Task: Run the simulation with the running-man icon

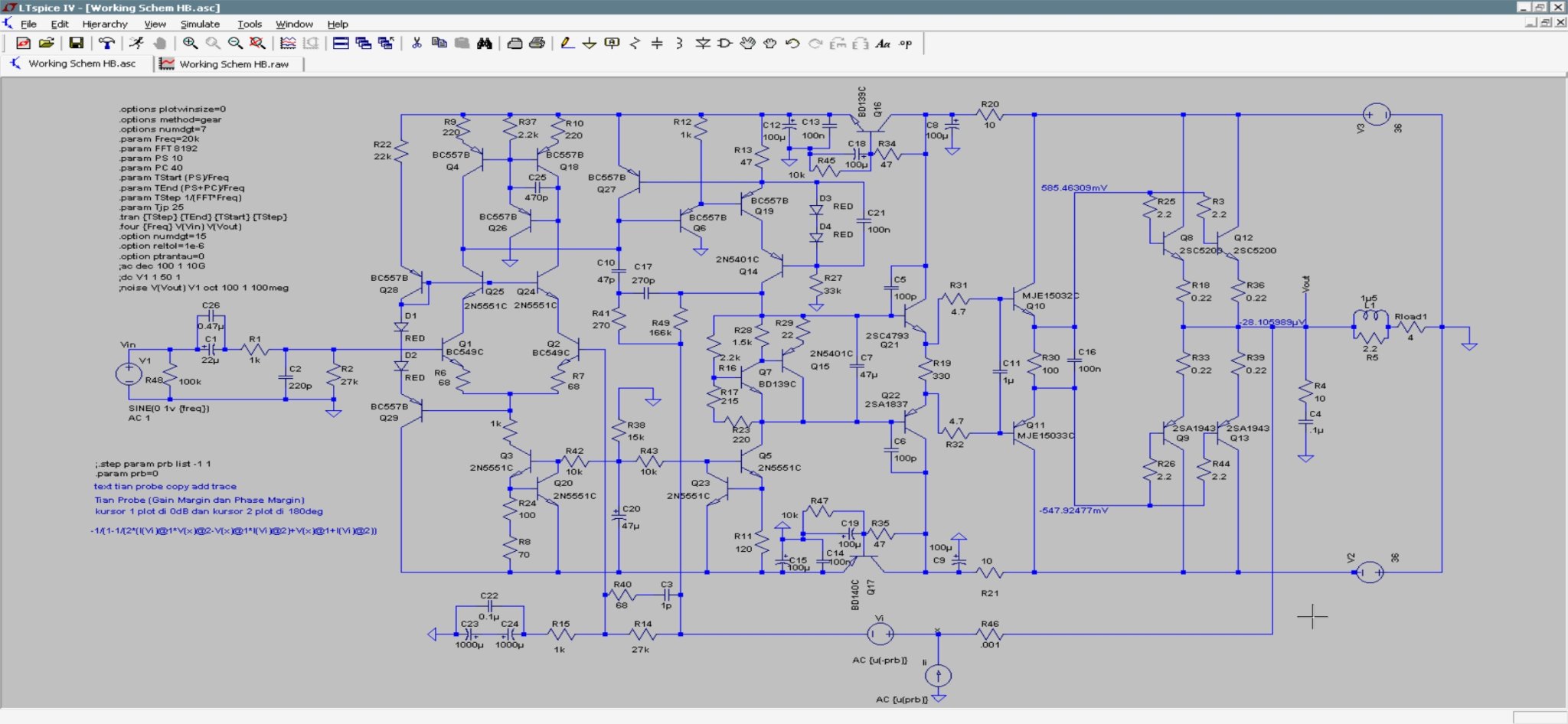Action: pos(136,44)
